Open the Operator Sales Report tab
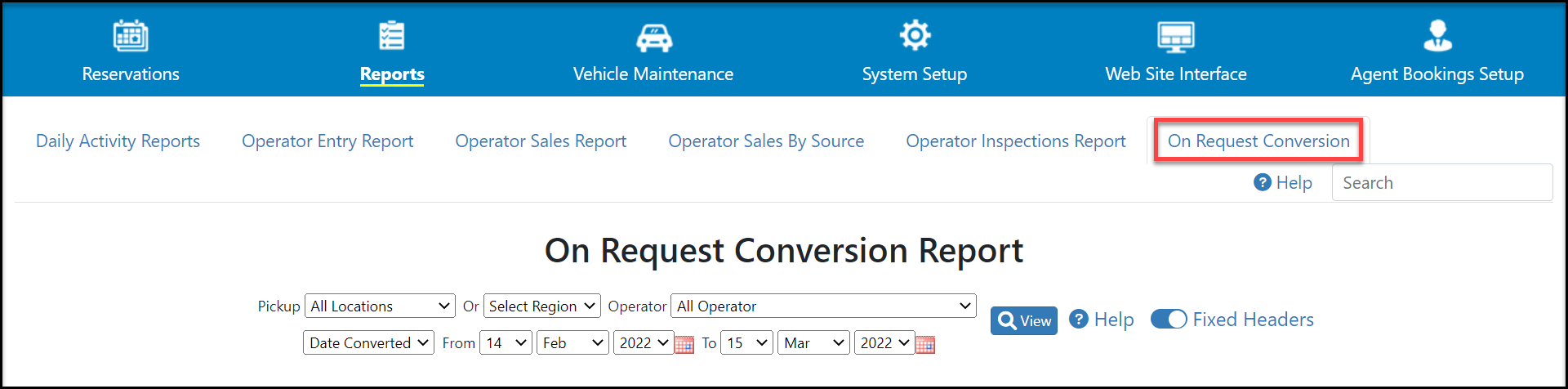 (541, 141)
